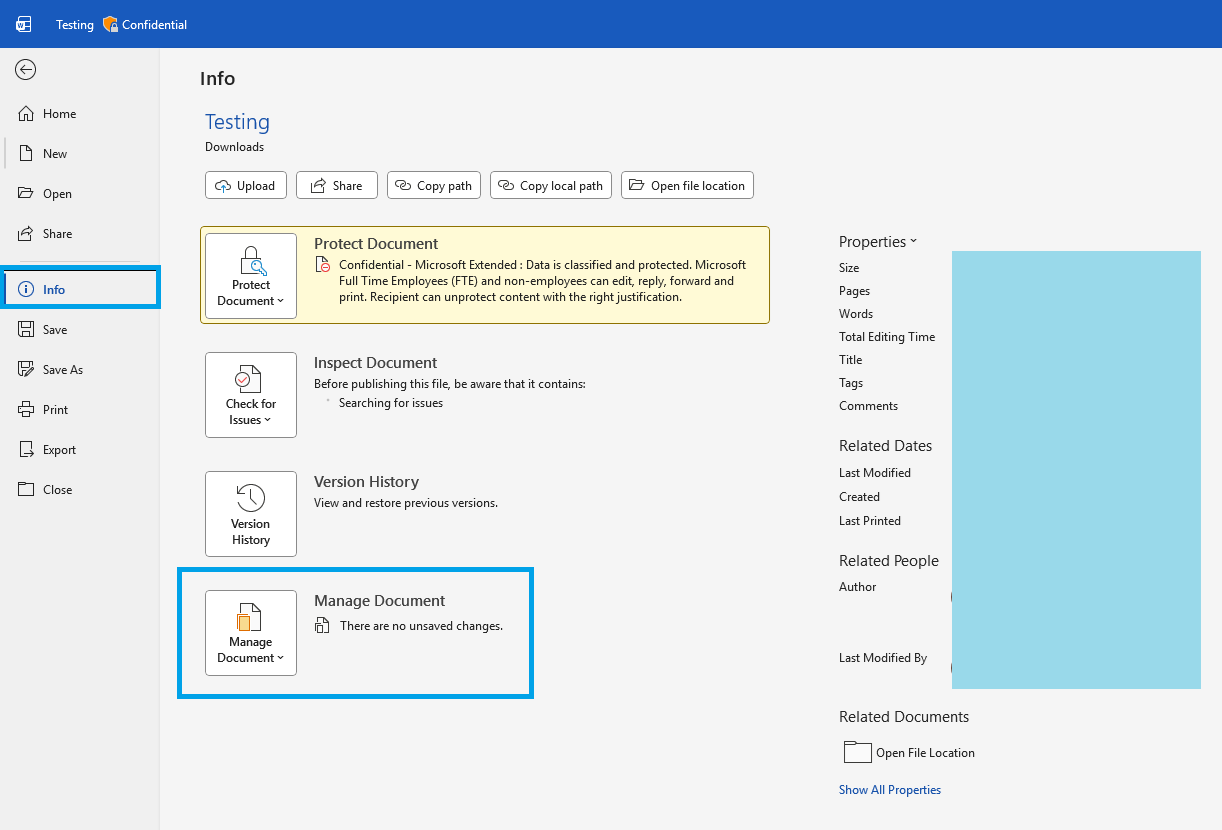This screenshot has width=1222, height=830.
Task: Click Copy local path button
Action: [x=551, y=185]
